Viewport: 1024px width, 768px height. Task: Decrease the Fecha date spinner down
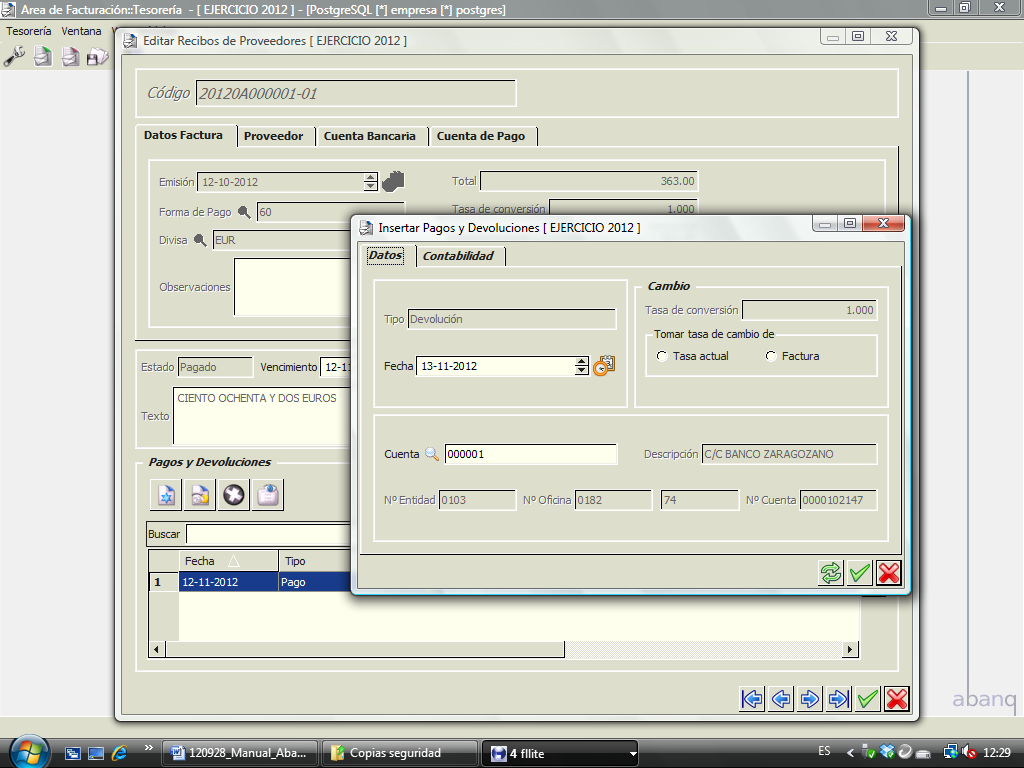click(x=581, y=370)
